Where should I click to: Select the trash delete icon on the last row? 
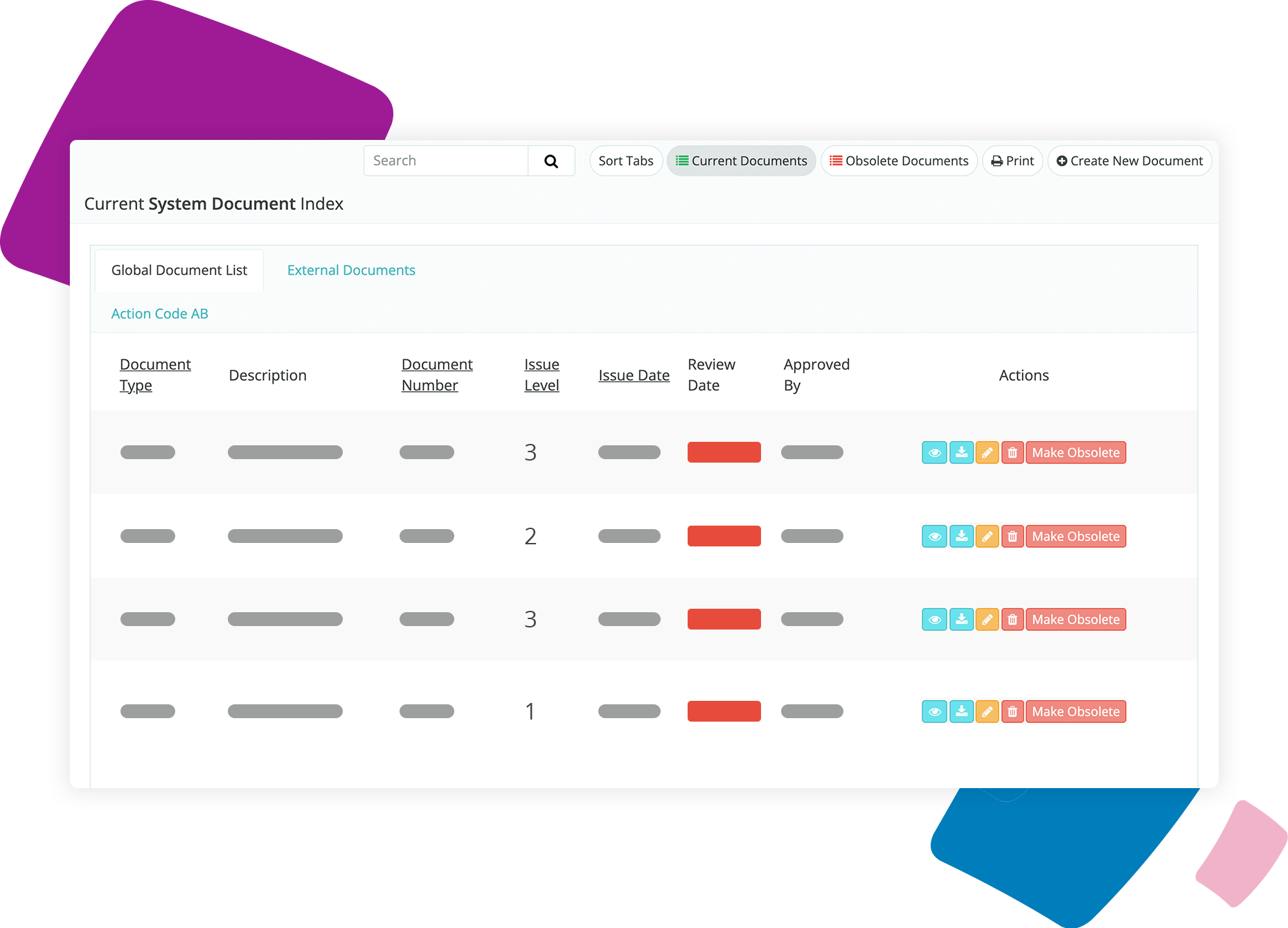coord(1012,711)
